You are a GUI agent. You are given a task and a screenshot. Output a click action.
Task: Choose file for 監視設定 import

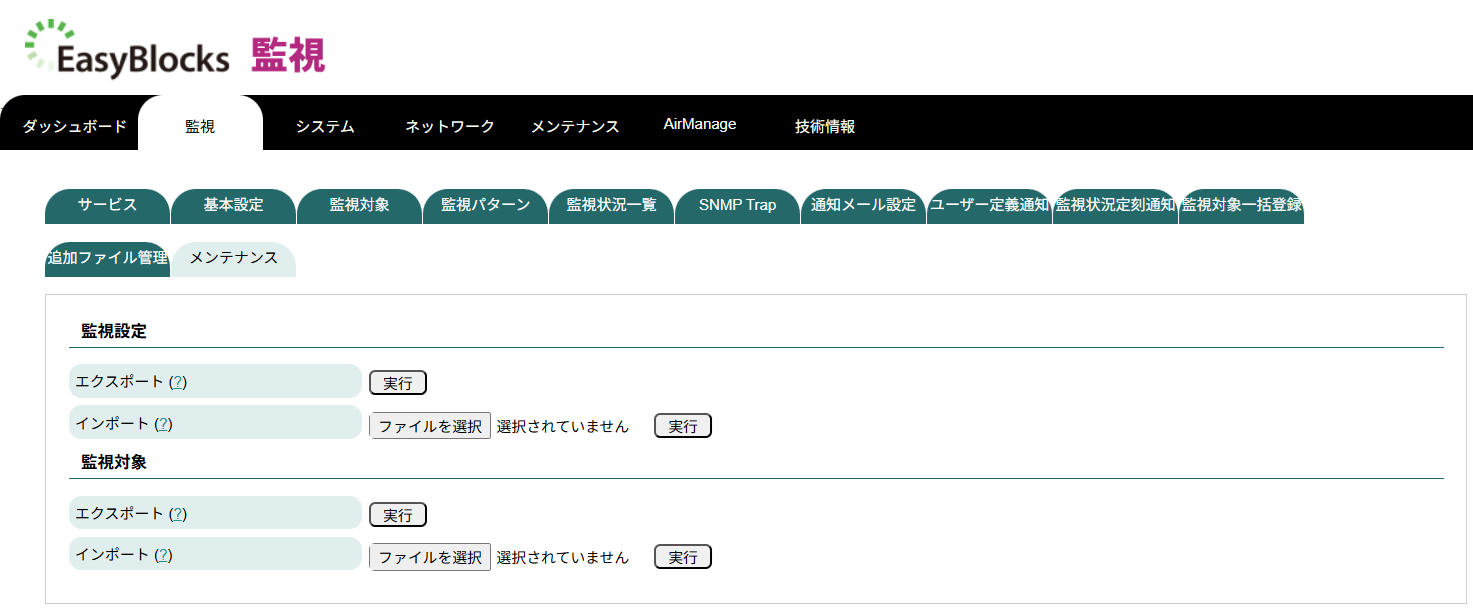point(430,426)
